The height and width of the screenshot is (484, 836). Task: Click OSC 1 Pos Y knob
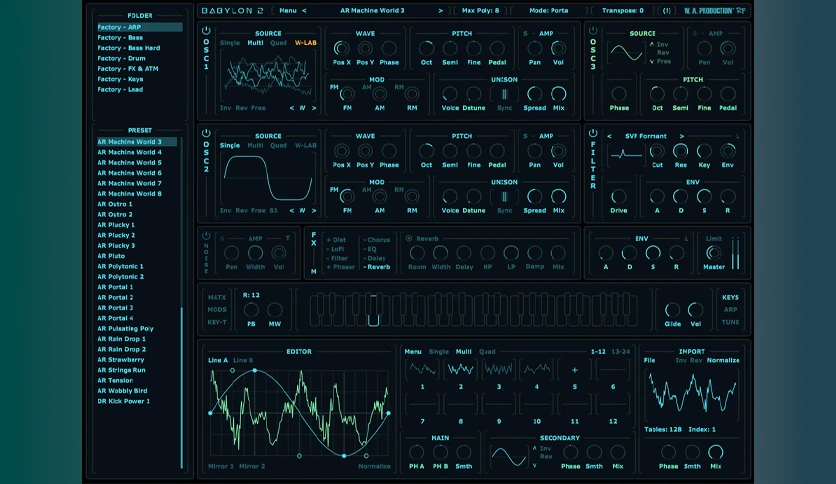(365, 49)
